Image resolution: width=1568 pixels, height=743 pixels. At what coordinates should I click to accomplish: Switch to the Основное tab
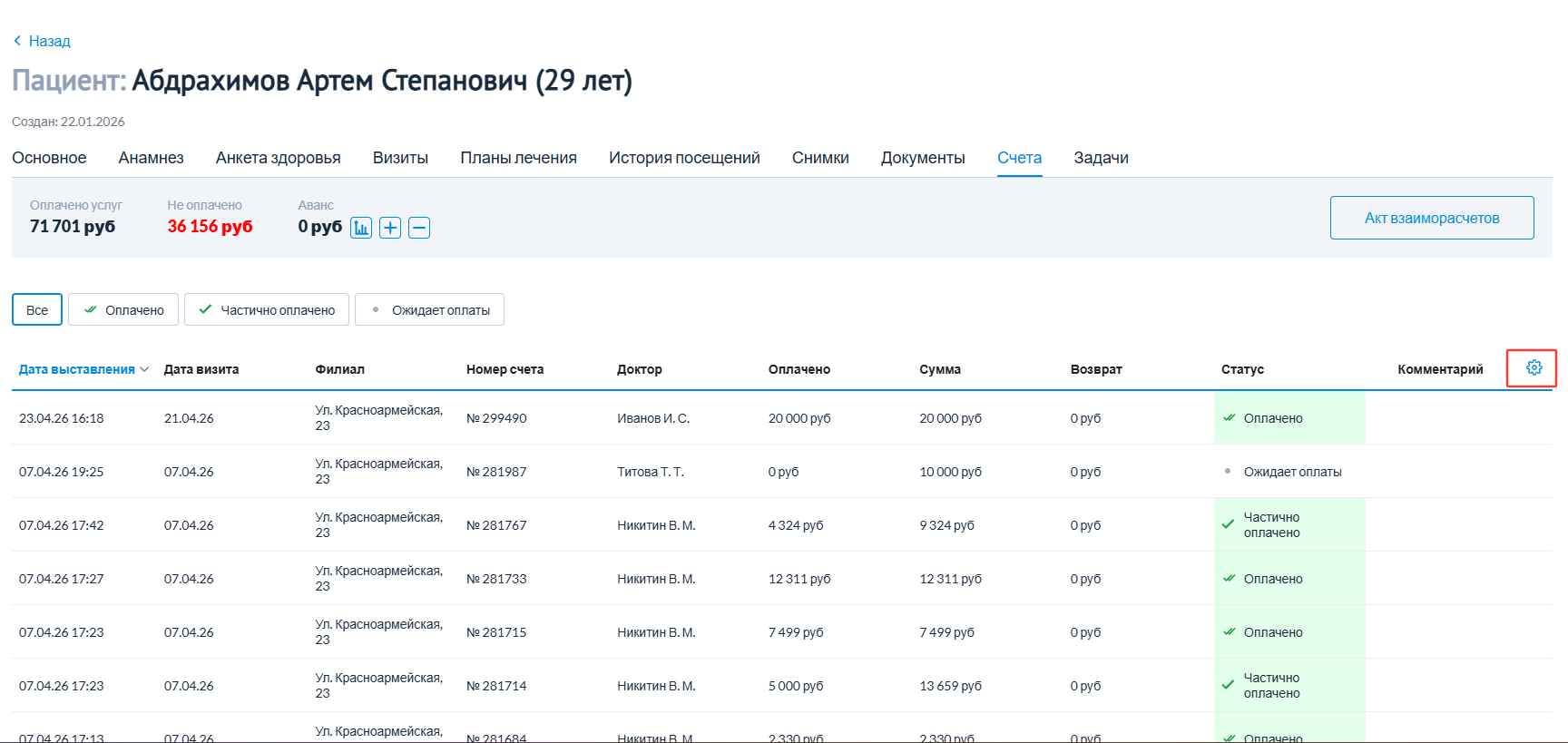pos(49,158)
